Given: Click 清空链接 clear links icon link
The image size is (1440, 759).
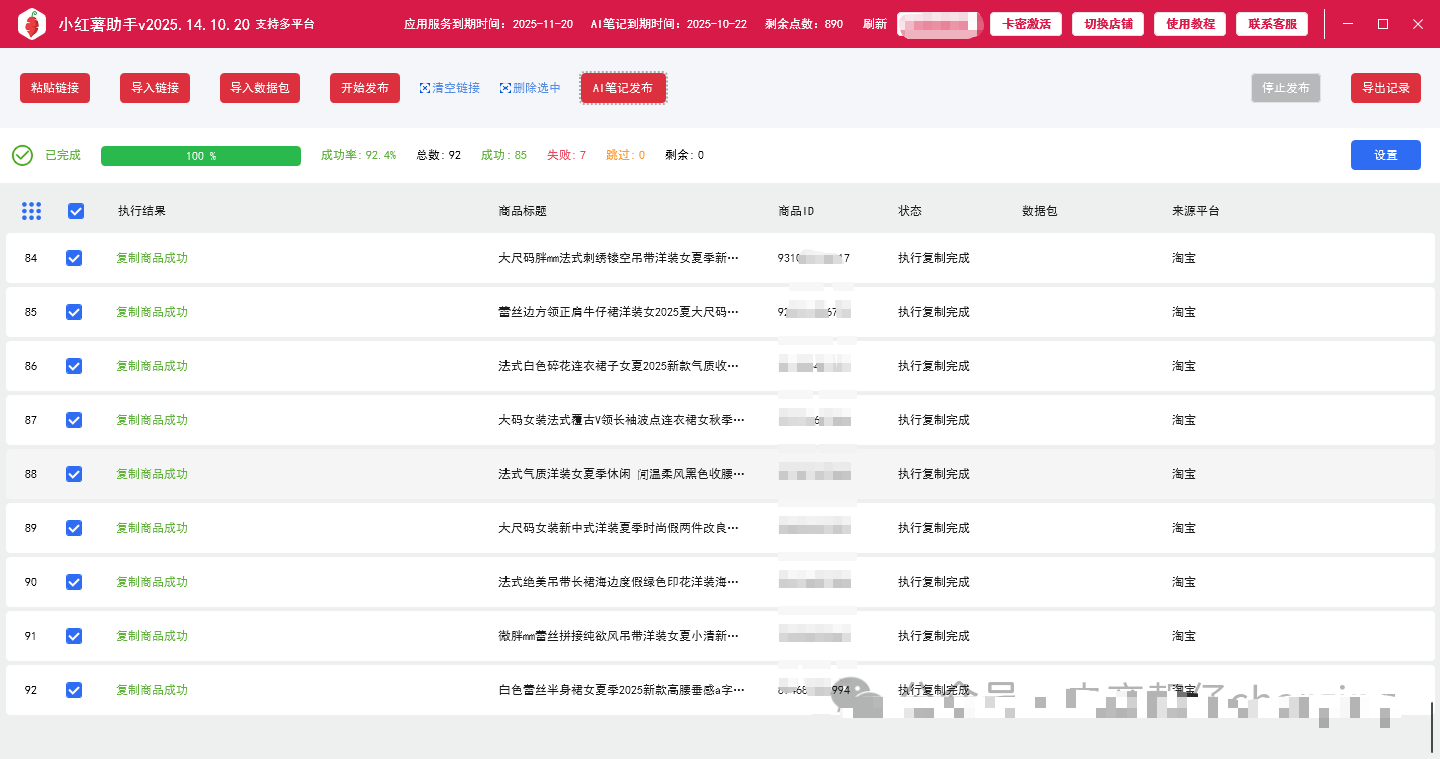Looking at the screenshot, I should tap(449, 88).
